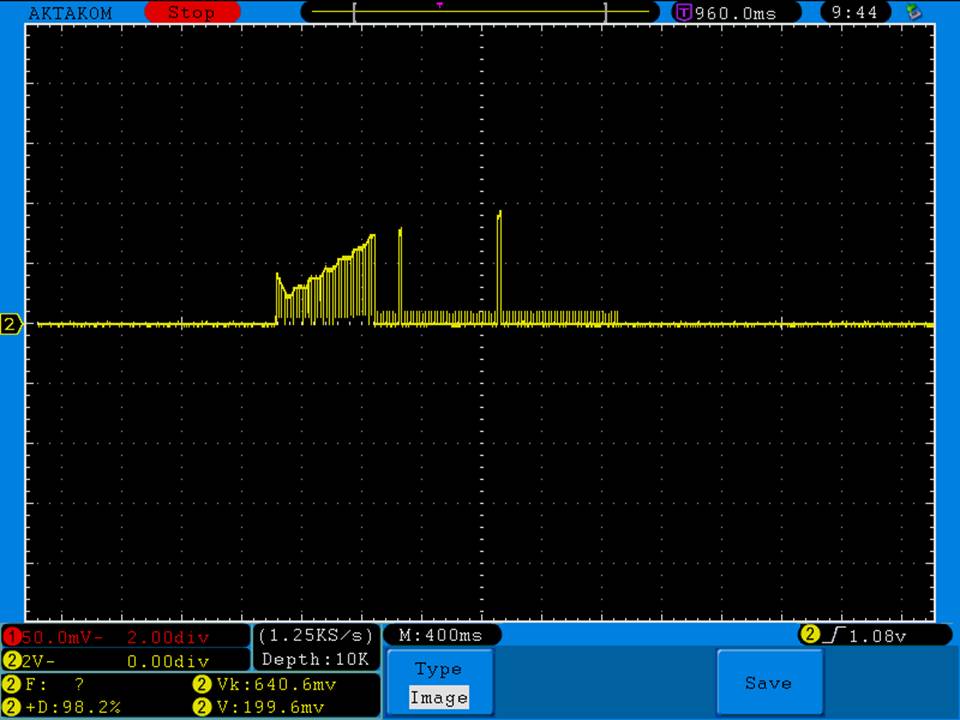Click the USB connection icon in top bar
The image size is (960, 720).
(x=912, y=12)
